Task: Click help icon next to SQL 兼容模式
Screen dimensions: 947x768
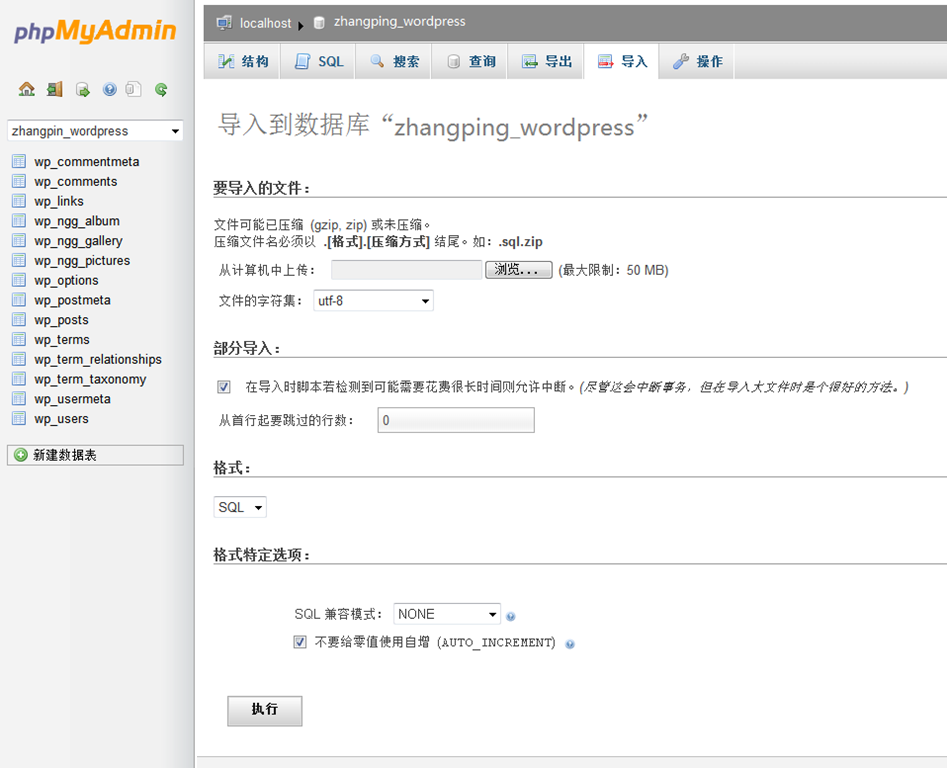Action: coord(511,616)
